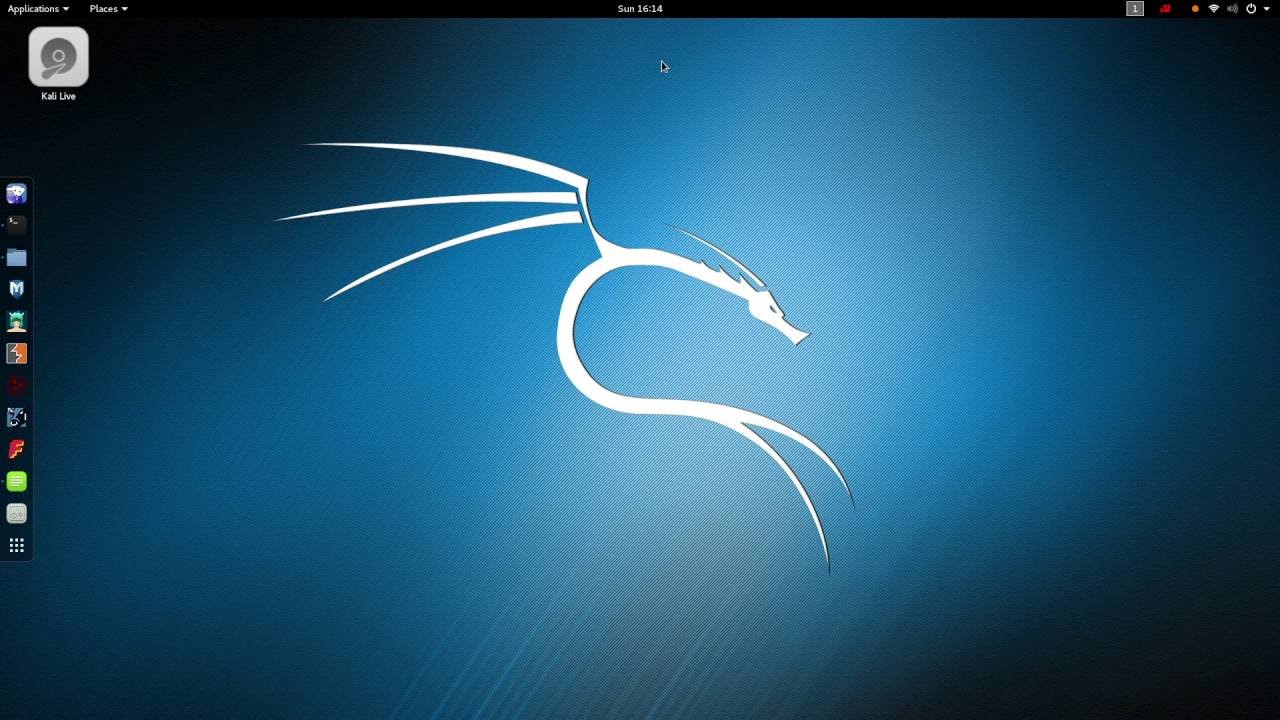Select the Kali Live desktop icon
The image size is (1280, 720).
[58, 64]
